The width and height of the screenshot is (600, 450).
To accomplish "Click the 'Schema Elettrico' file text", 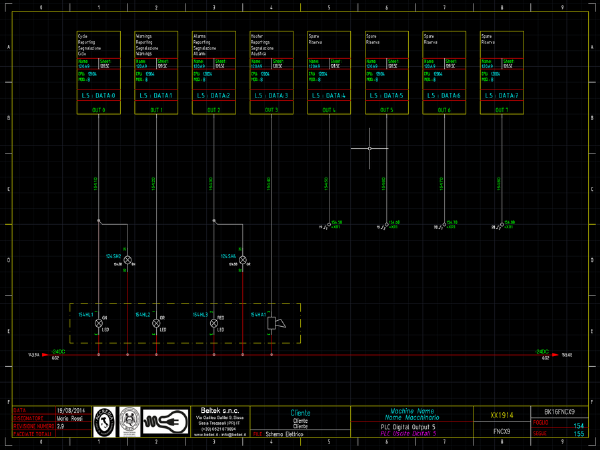I will 284,434.
